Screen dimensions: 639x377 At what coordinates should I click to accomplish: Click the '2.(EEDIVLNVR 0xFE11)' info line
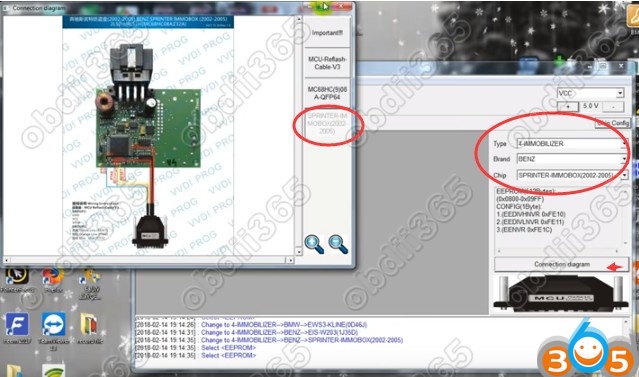[x=530, y=222]
